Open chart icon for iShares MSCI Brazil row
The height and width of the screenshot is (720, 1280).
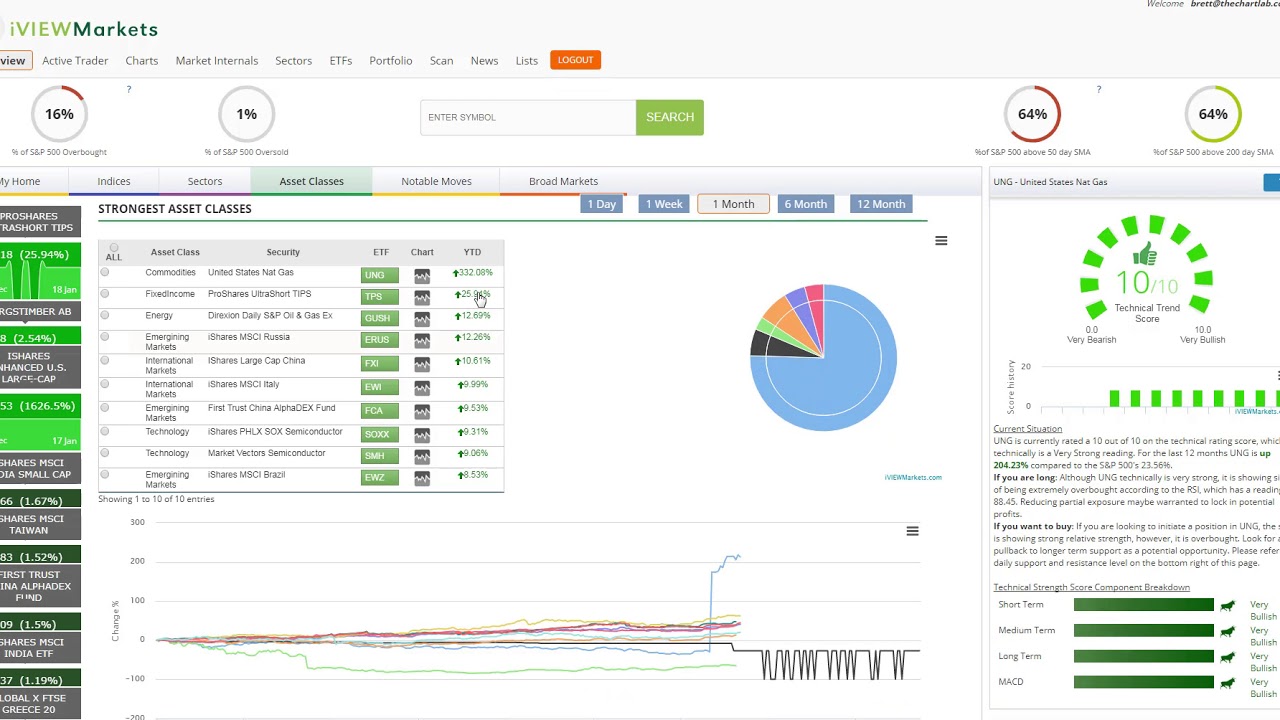422,479
